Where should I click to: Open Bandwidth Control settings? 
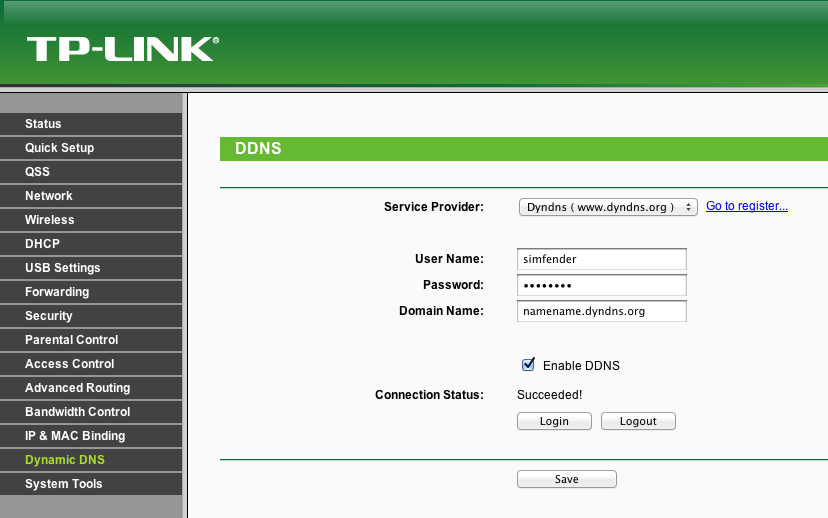pos(91,412)
